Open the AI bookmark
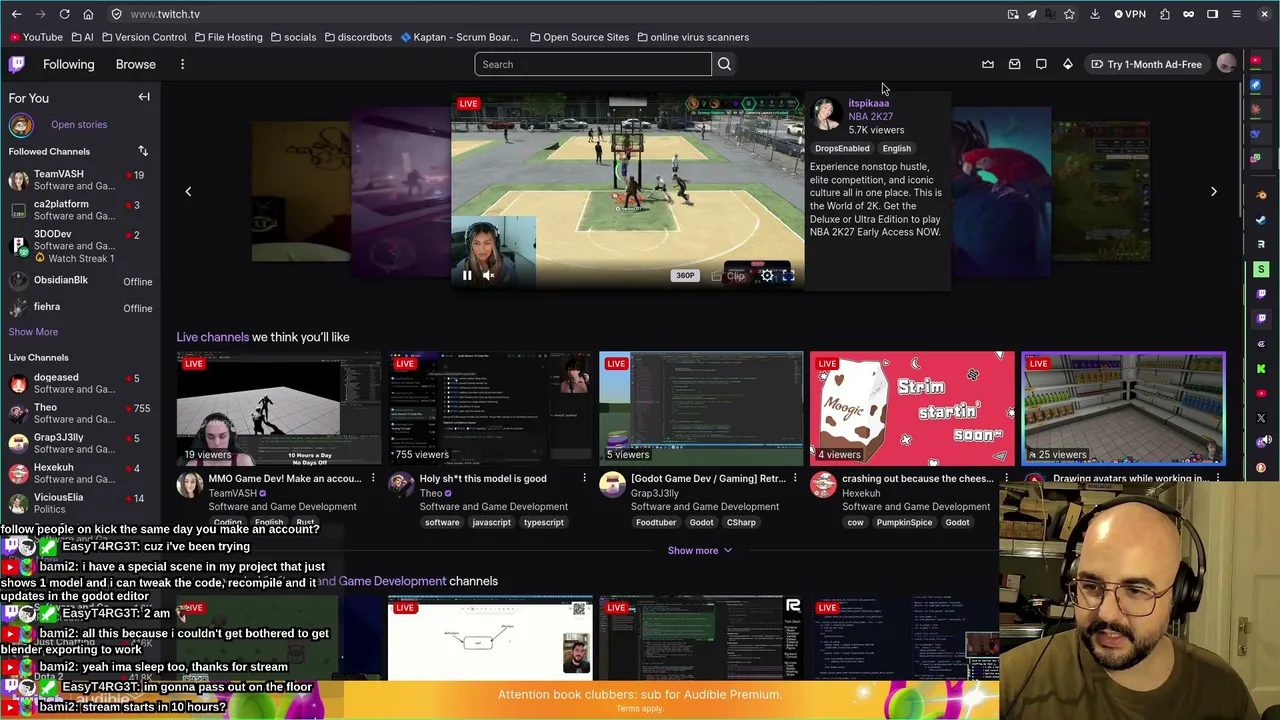1280x720 pixels. click(82, 37)
